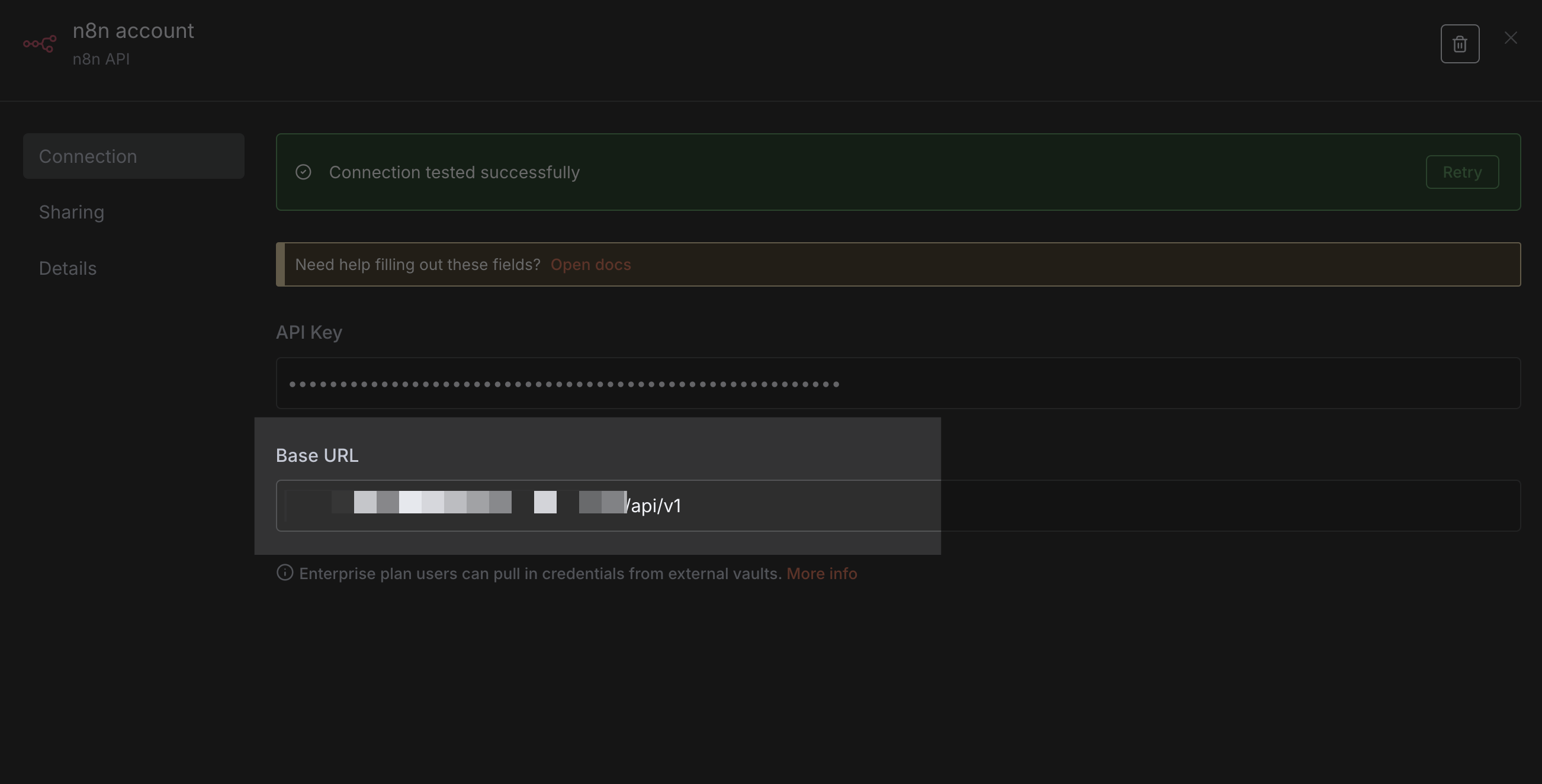This screenshot has width=1542, height=784.
Task: Click the trash delete credential icon
Action: click(1459, 44)
